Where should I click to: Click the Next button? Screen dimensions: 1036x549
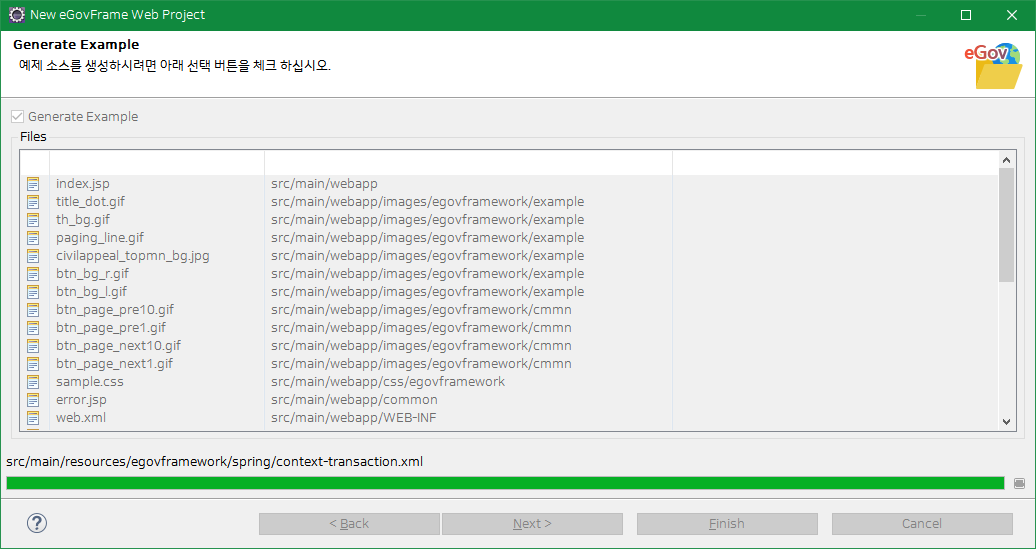tap(532, 524)
